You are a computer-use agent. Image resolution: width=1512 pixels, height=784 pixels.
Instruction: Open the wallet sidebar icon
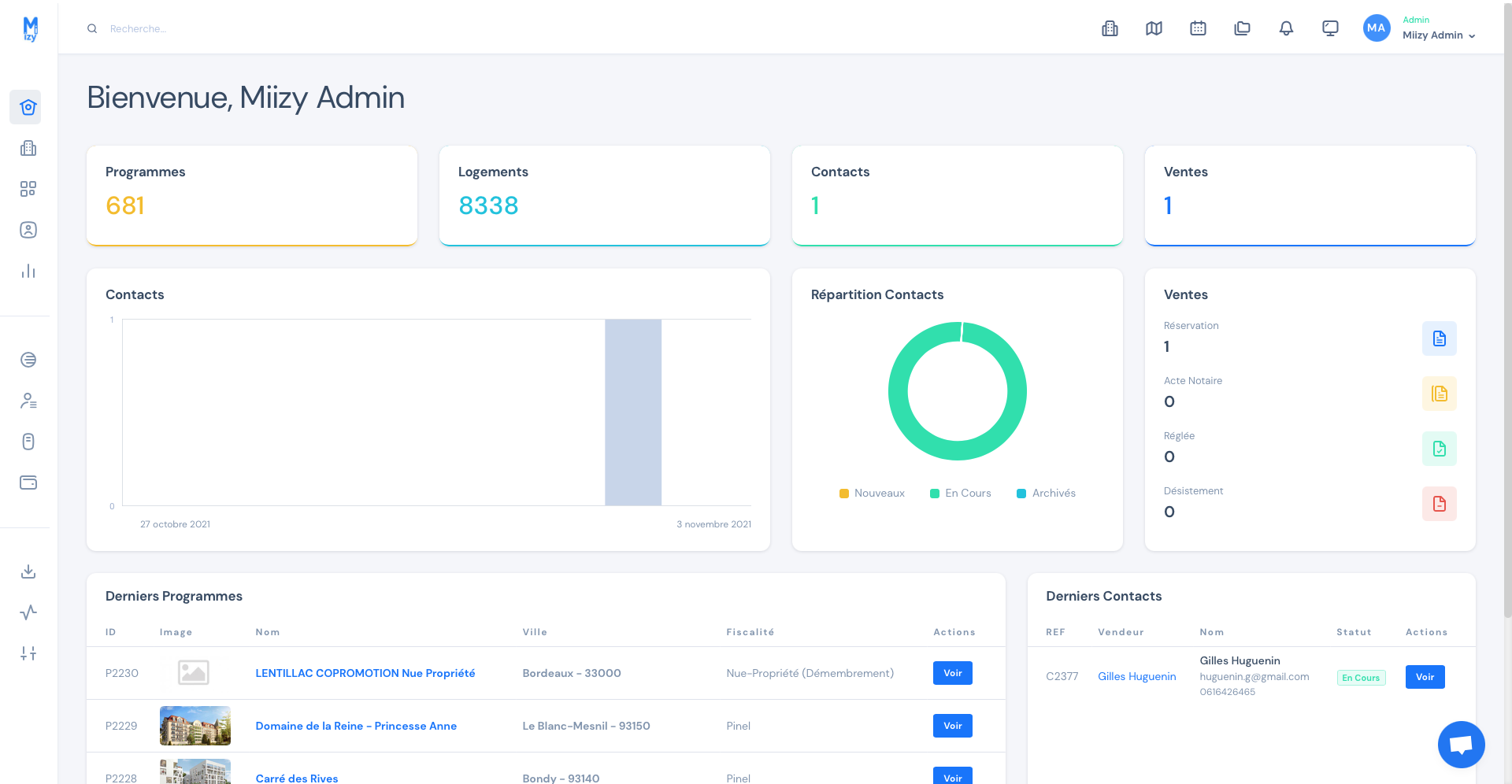28,483
